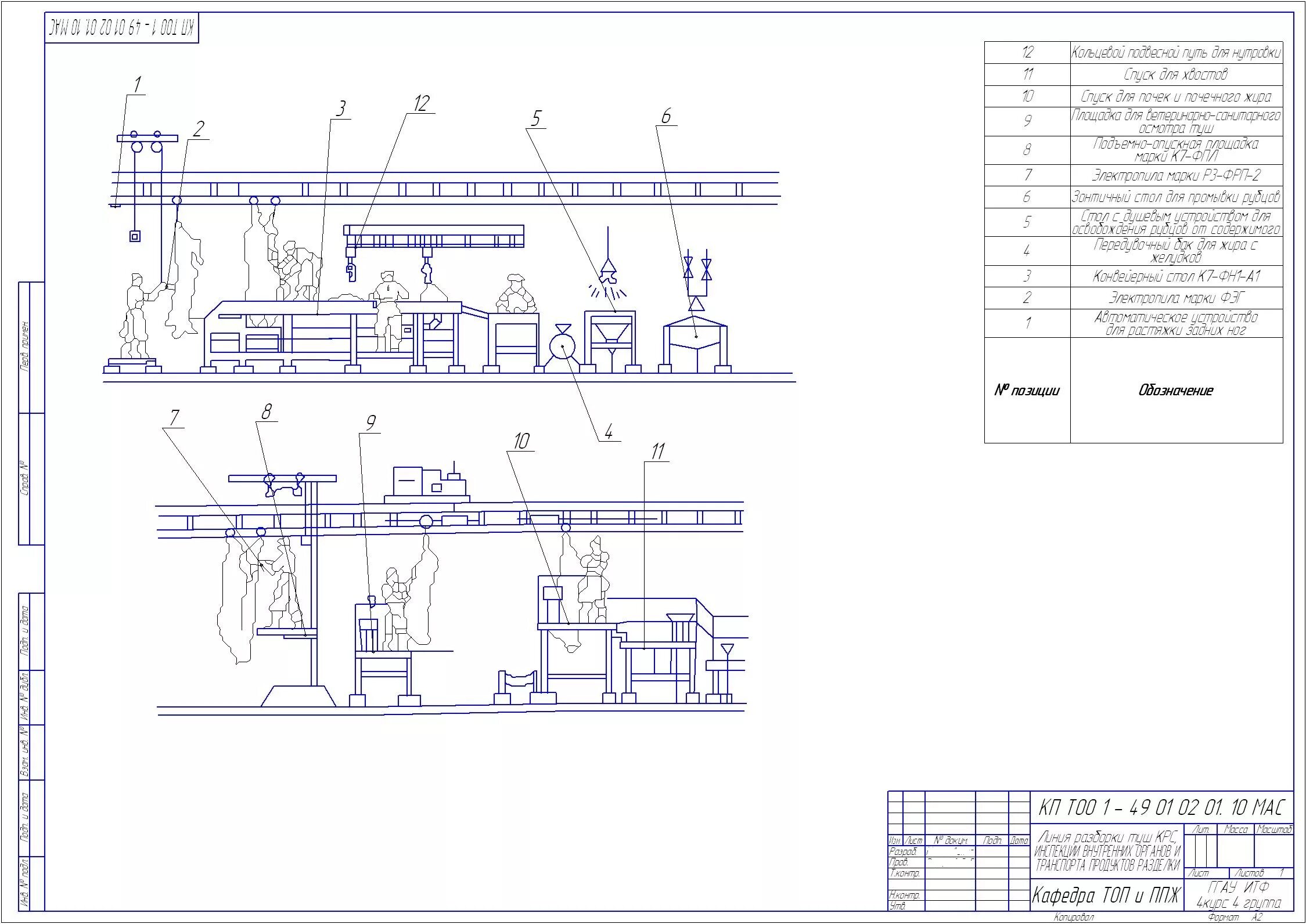Select the hanging square counterweight
The image size is (1306, 924).
coord(135,236)
